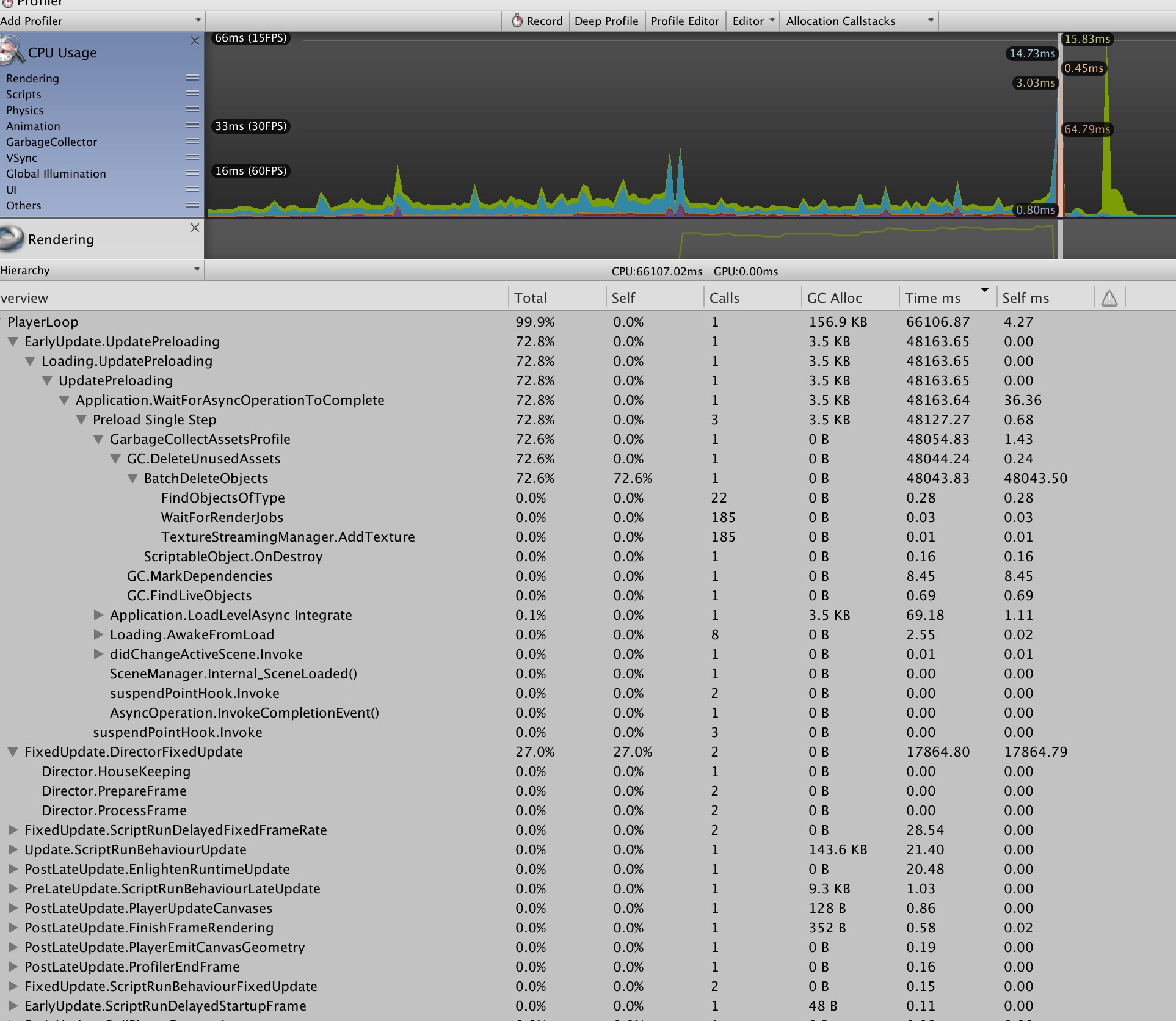1176x1021 pixels.
Task: Close the CPU Usage profiler module
Action: (195, 41)
